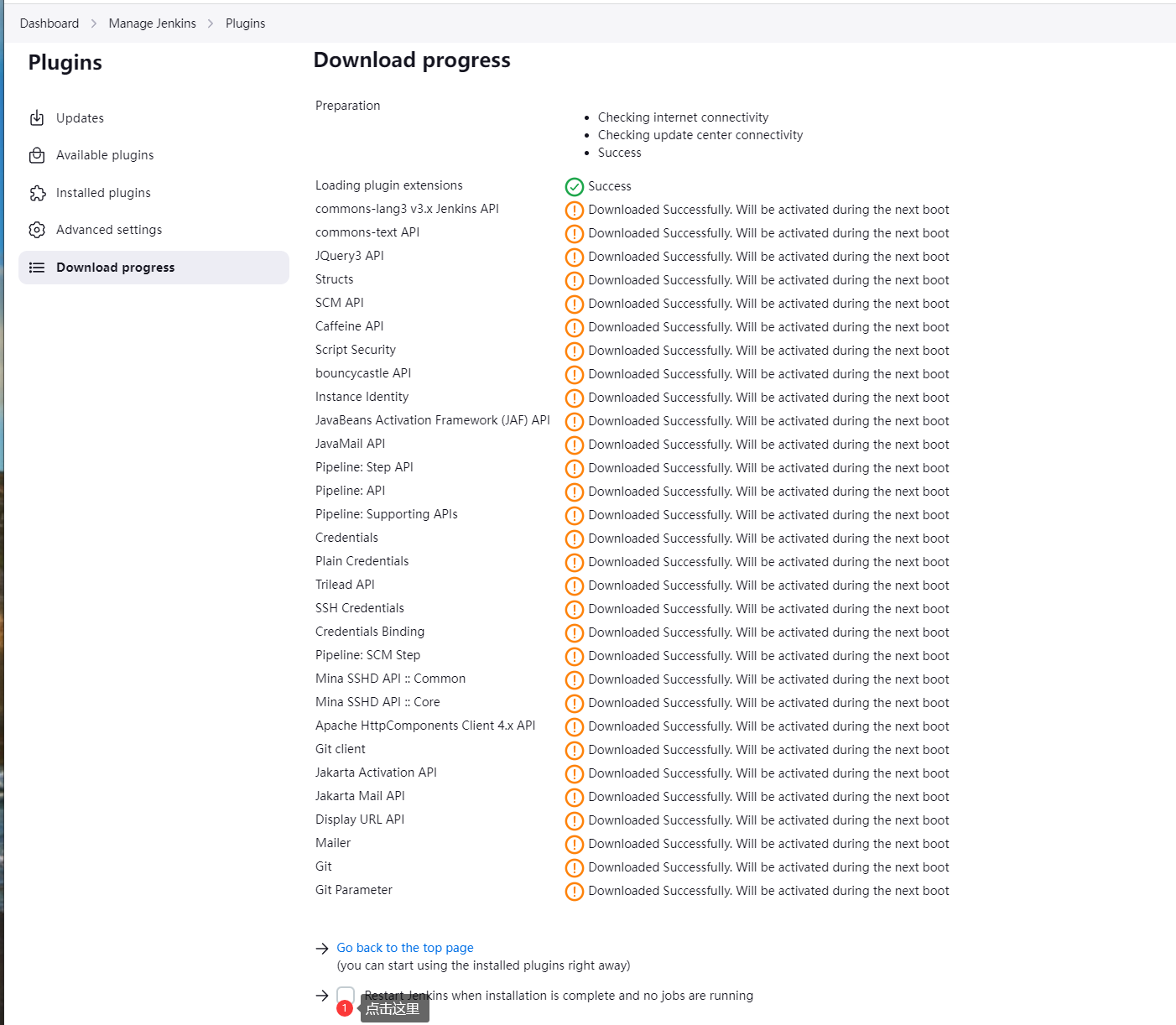
Task: Click the Mina SSHD API :: Common row name
Action: point(390,679)
